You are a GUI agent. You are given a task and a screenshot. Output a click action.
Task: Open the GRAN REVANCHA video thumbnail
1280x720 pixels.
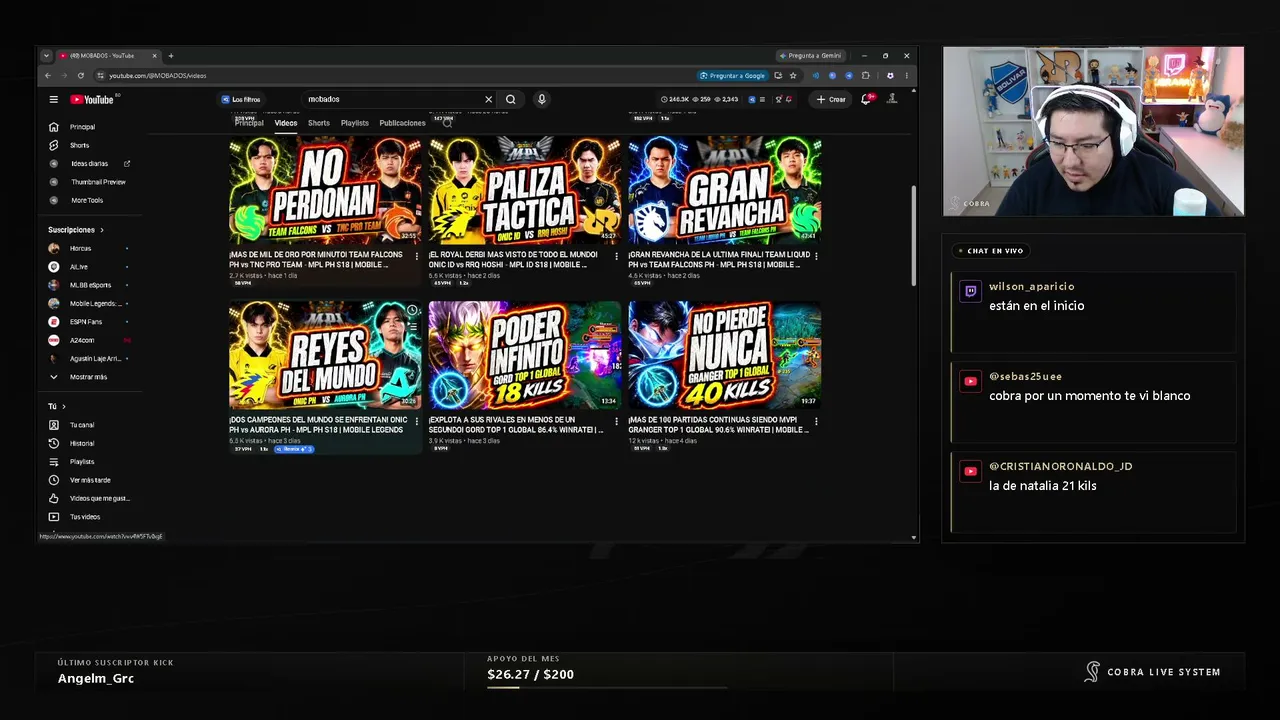coord(725,190)
